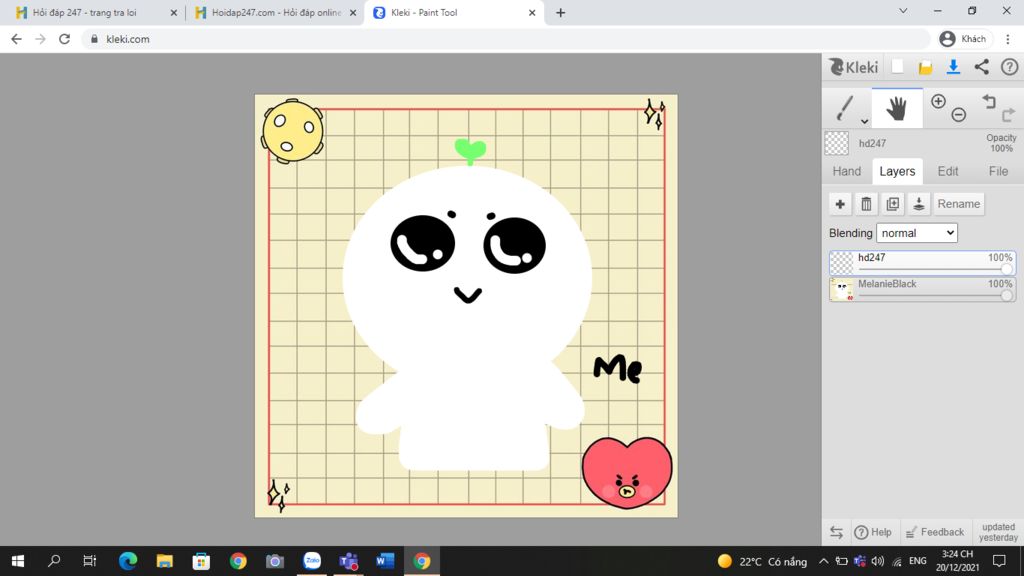Image resolution: width=1024 pixels, height=576 pixels.
Task: Open Zalo from the taskbar
Action: (x=312, y=561)
